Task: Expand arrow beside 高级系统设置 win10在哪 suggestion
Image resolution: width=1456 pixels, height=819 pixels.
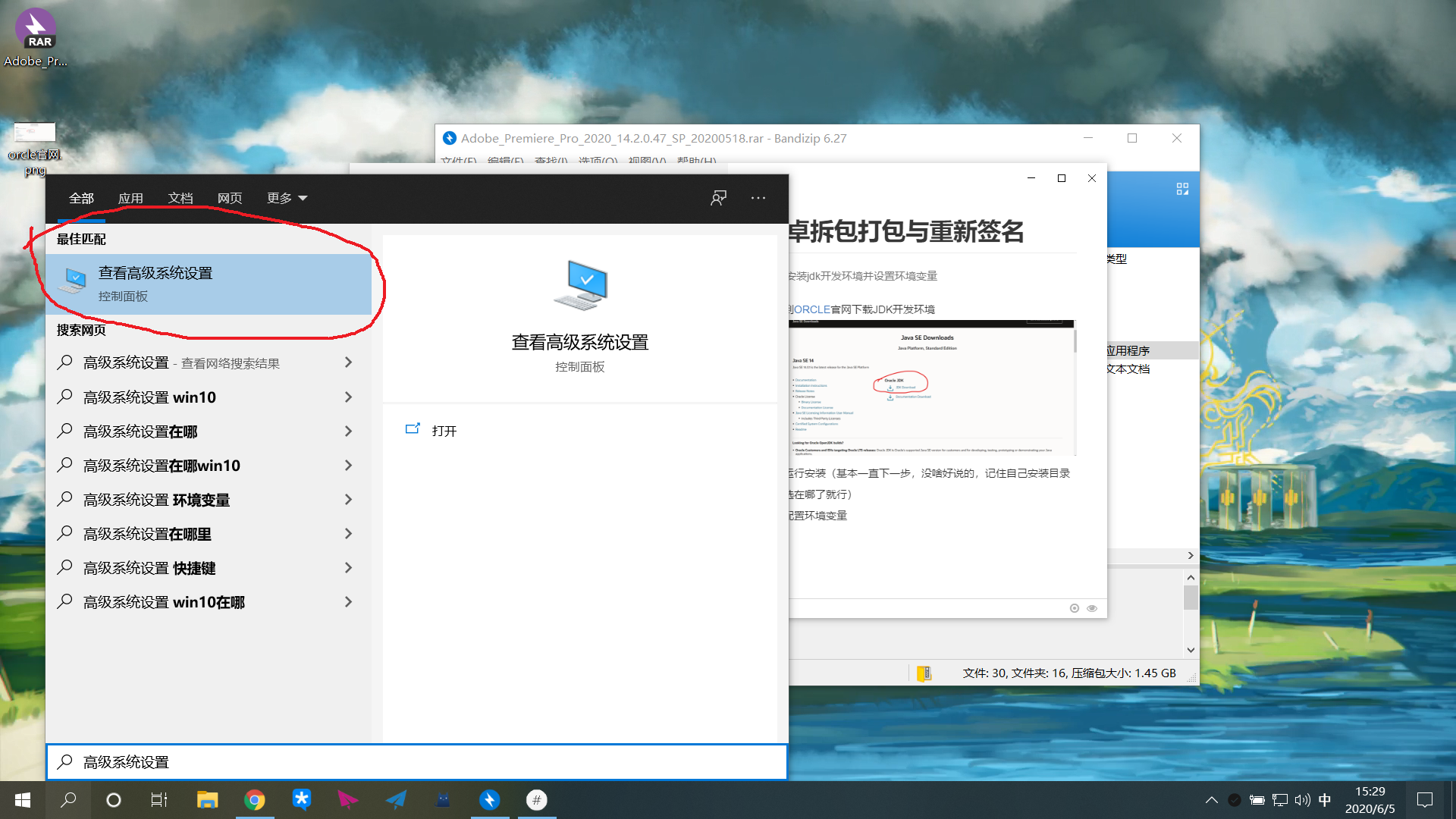Action: click(349, 602)
